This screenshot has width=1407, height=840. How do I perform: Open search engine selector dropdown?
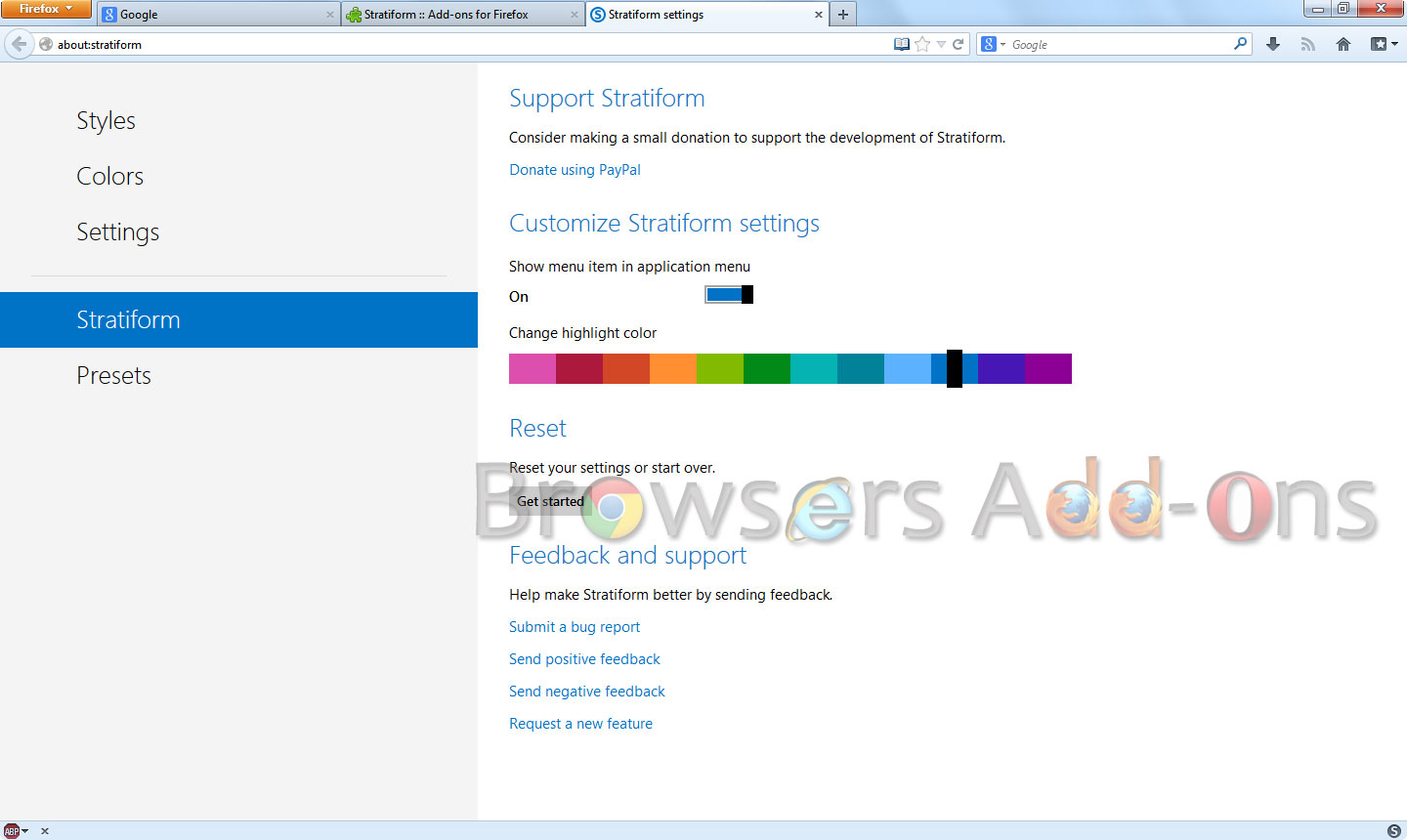coord(994,44)
